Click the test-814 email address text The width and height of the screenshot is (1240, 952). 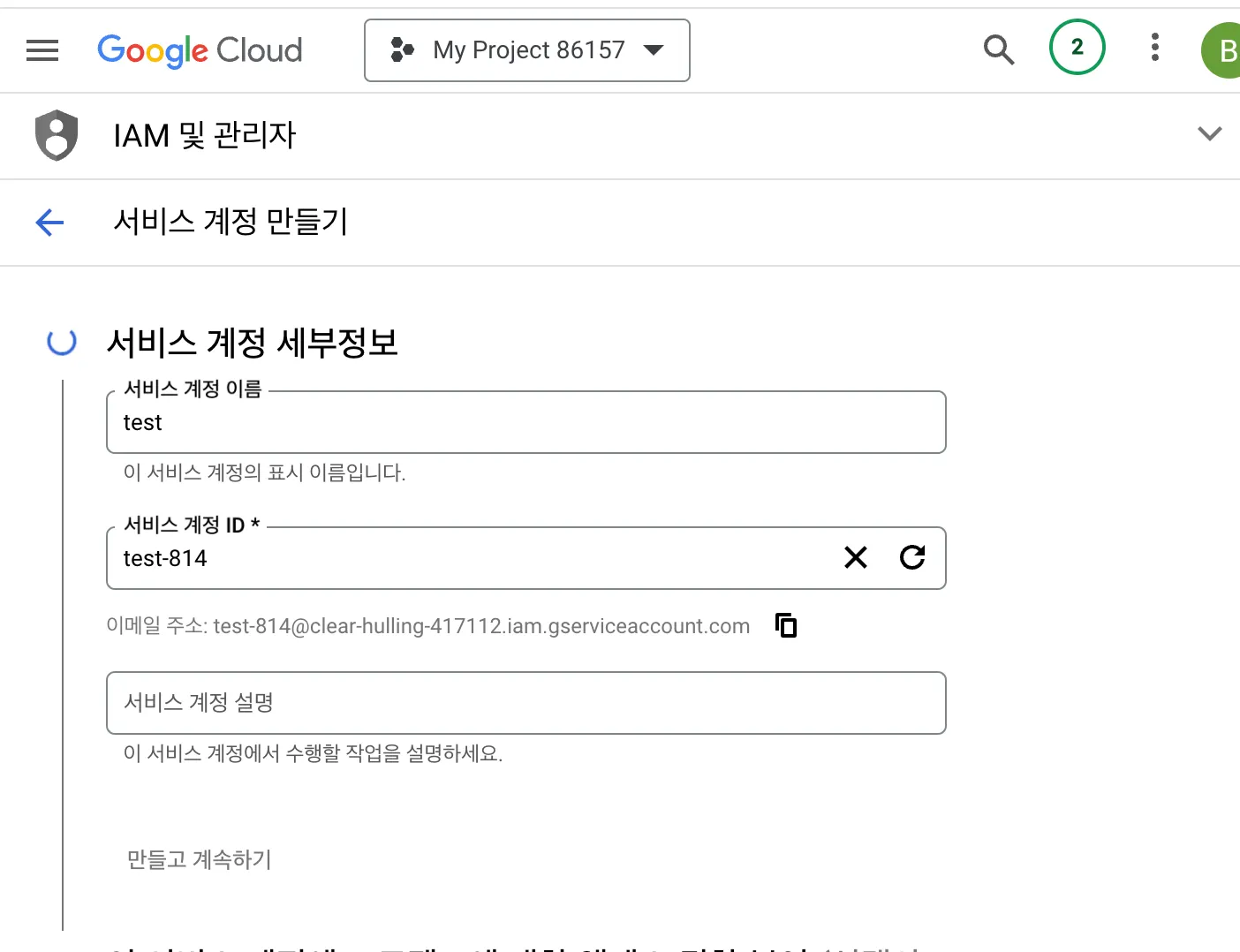(481, 626)
